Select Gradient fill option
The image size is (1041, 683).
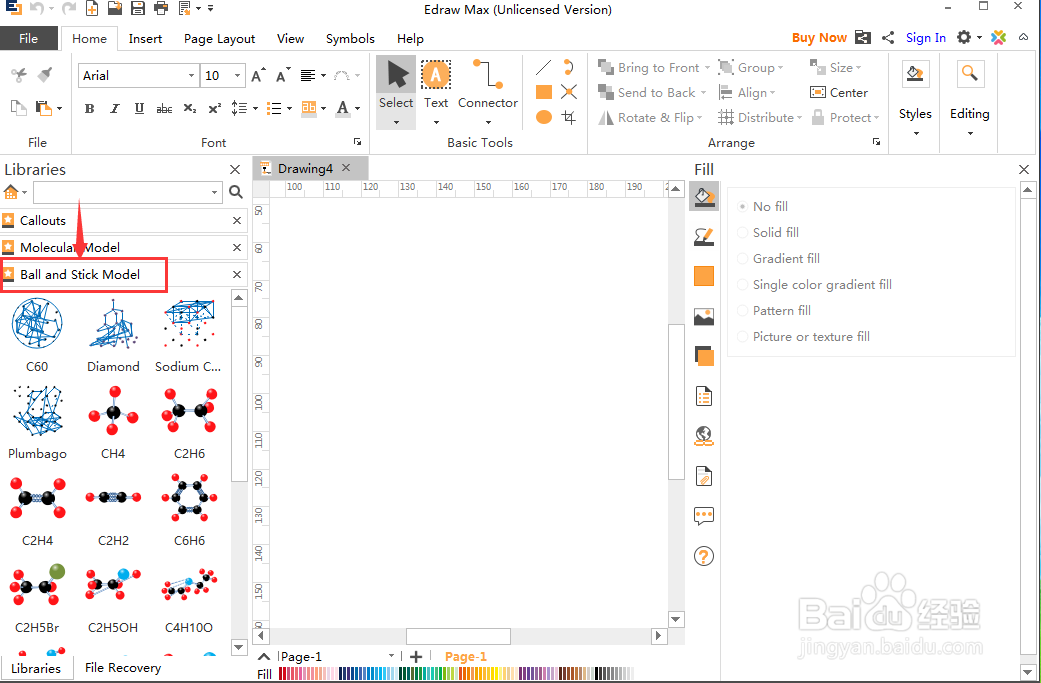coord(779,258)
